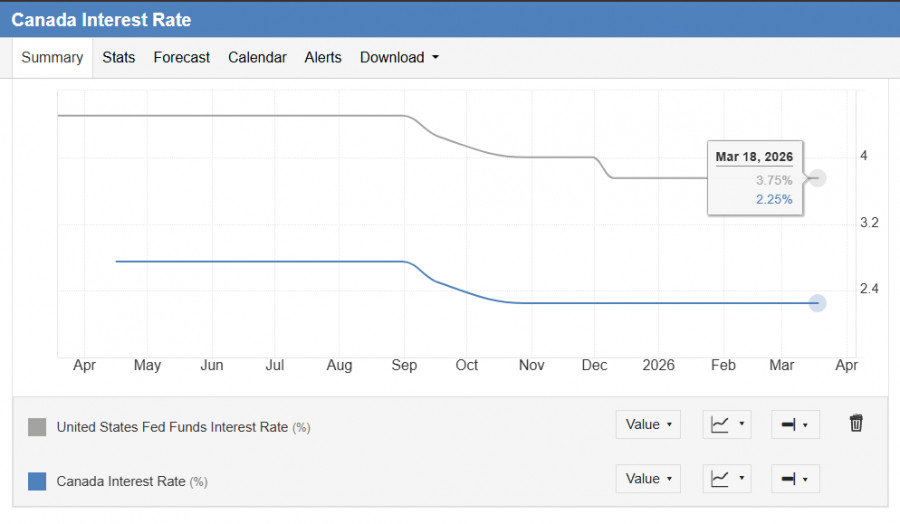Click the Mar 18, 2026 tooltip date
Image resolution: width=900 pixels, height=524 pixels.
[754, 157]
